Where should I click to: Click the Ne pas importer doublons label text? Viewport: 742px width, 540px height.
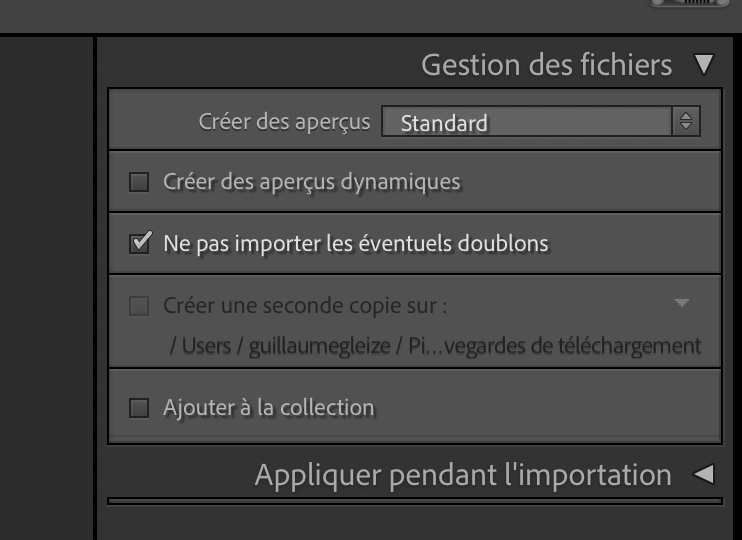(355, 243)
